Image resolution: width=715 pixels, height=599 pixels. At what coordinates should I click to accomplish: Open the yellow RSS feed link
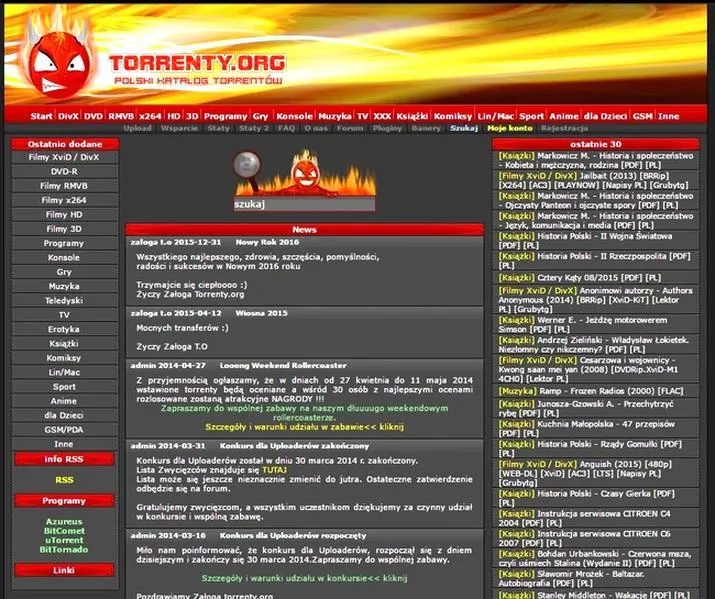(x=64, y=480)
